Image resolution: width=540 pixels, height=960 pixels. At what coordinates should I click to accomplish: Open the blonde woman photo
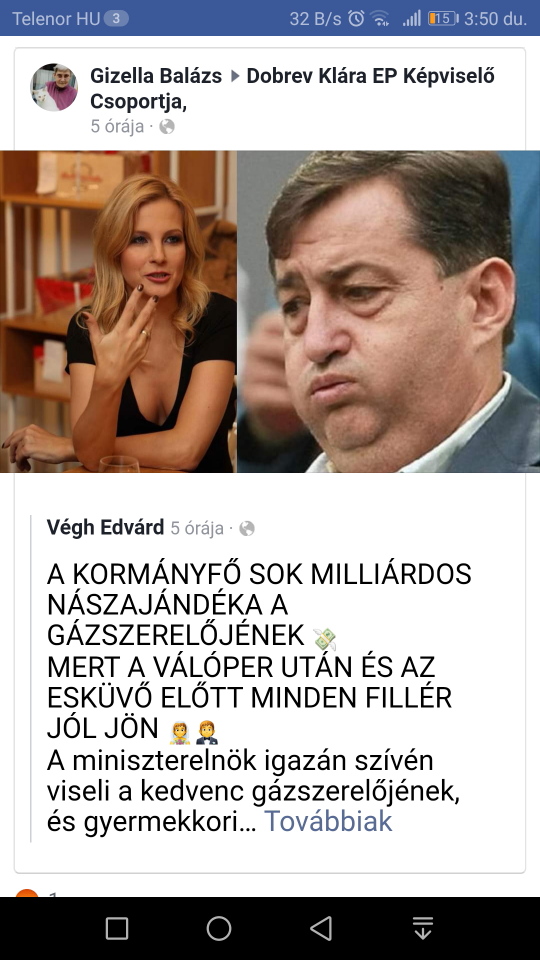118,312
